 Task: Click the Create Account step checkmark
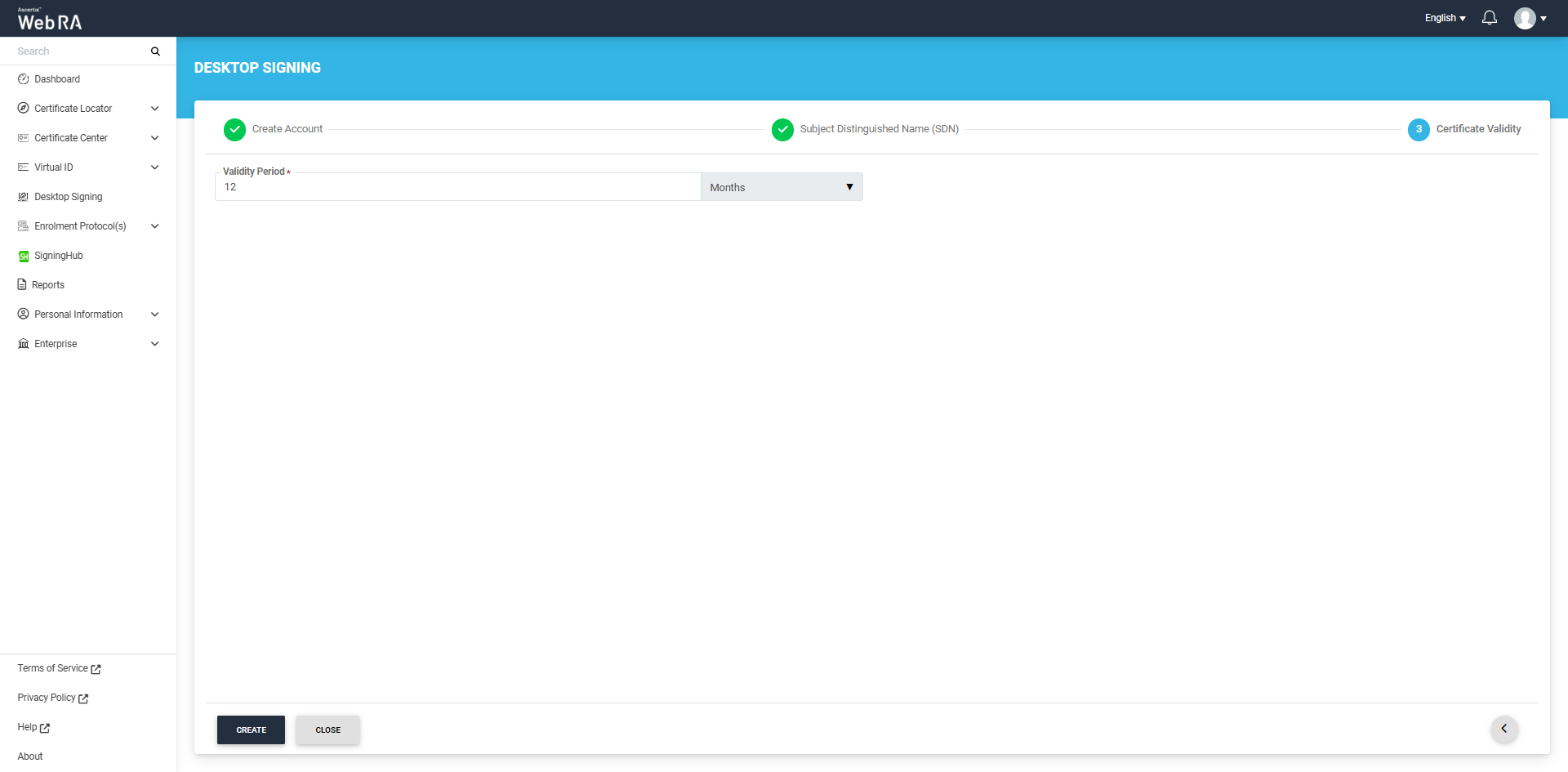(234, 130)
